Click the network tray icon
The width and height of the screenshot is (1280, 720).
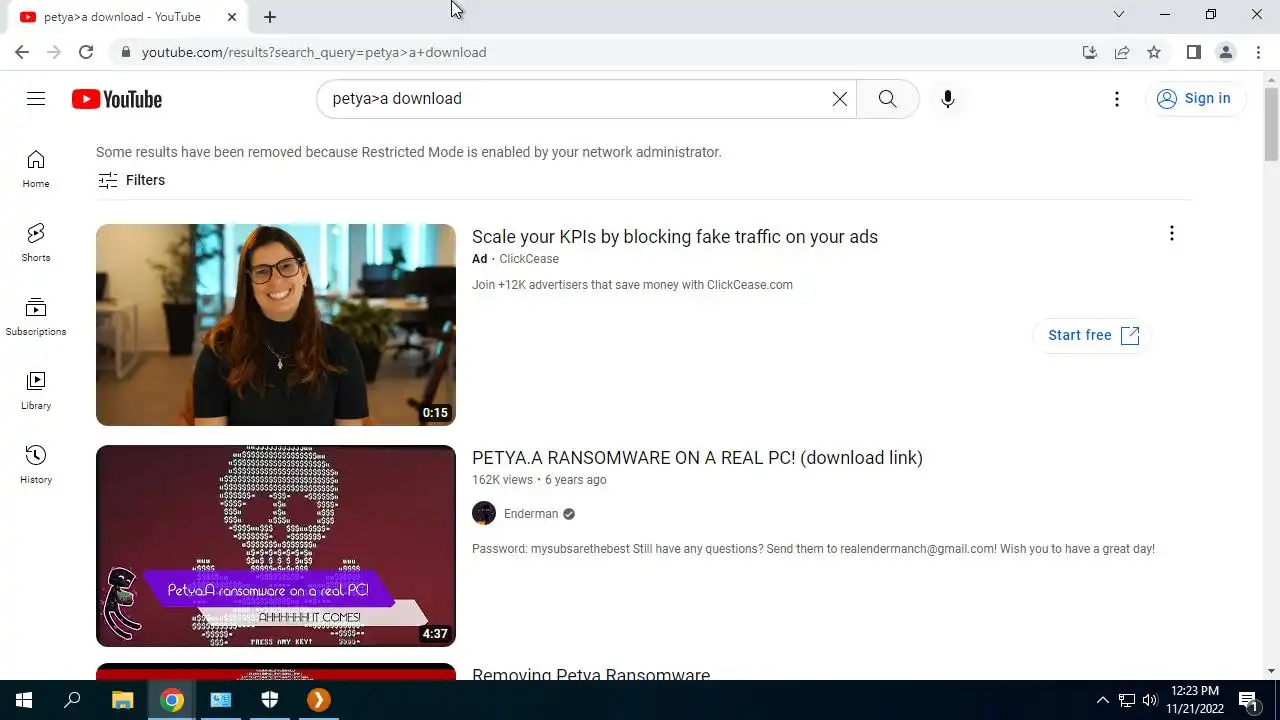(x=1127, y=700)
